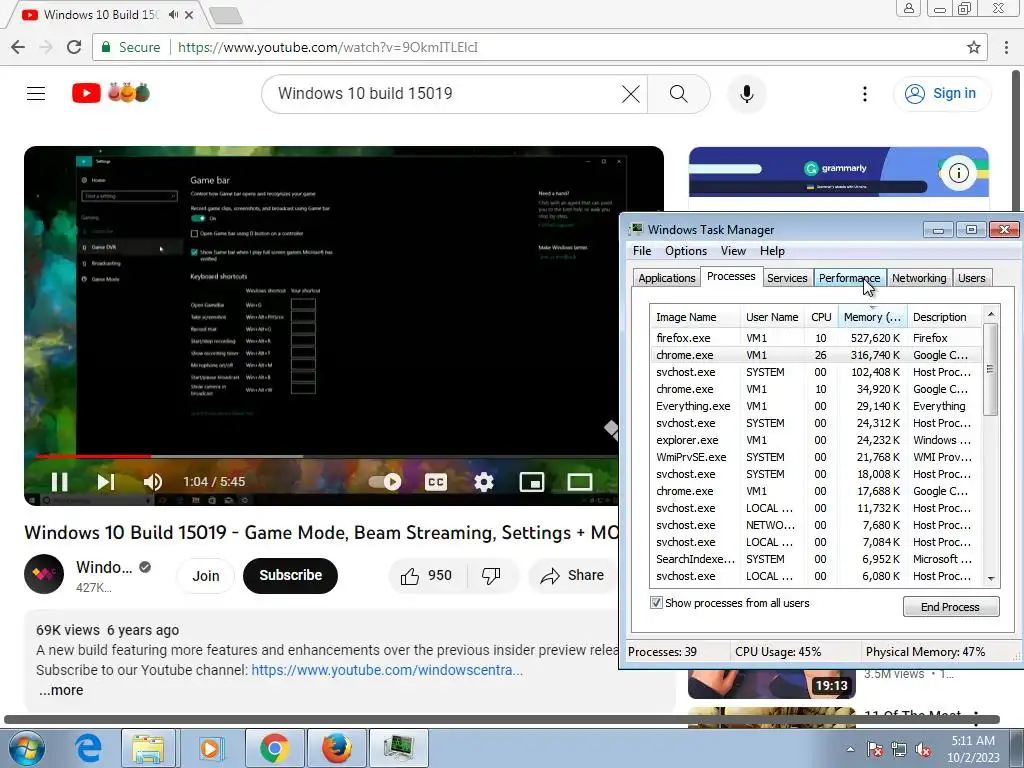Pause the YouTube video
The height and width of the screenshot is (768, 1024).
[59, 482]
